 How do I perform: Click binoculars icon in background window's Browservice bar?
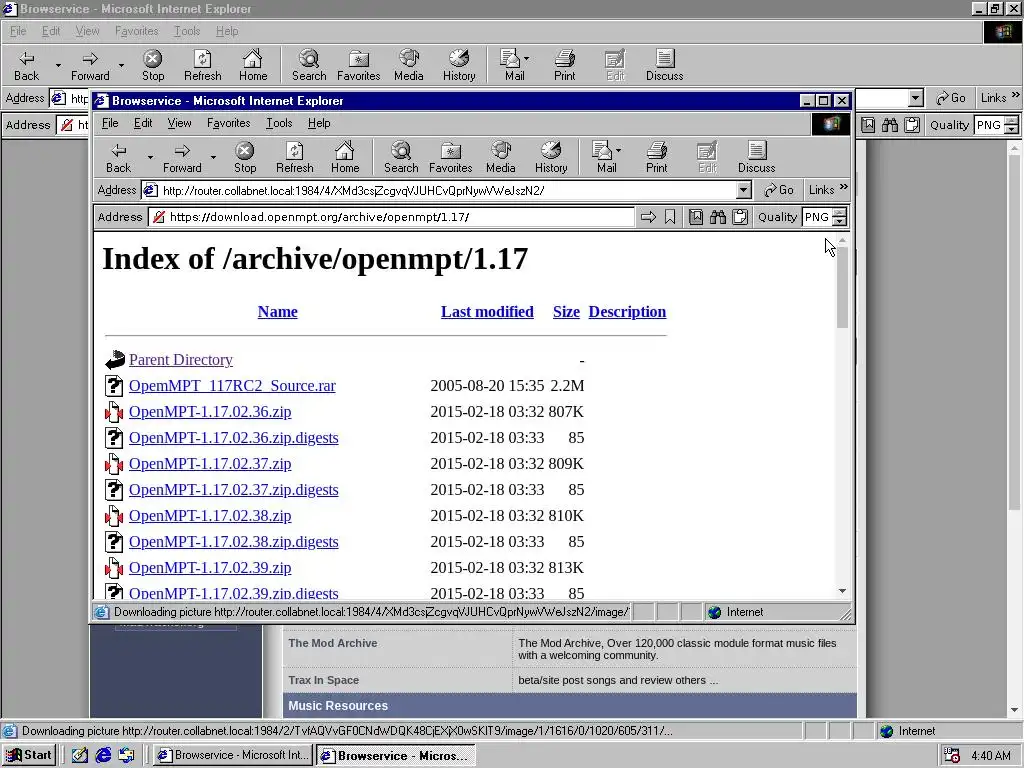tap(889, 125)
